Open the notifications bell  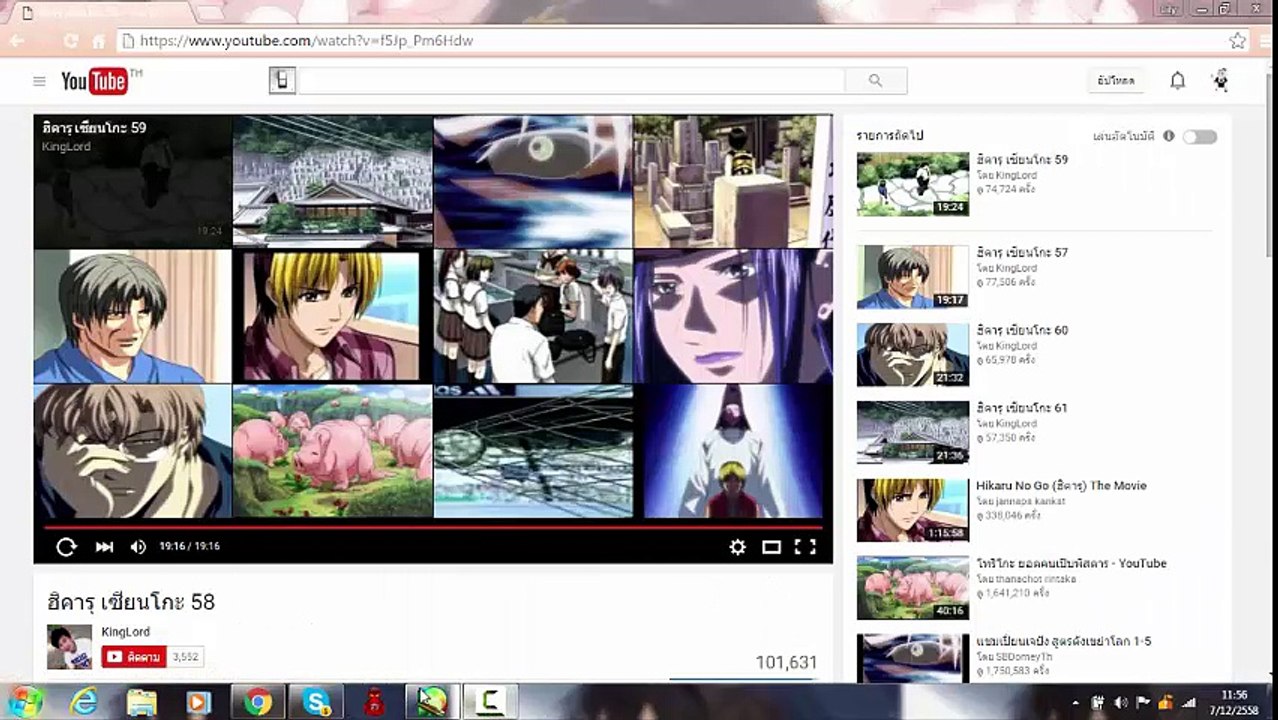(x=1177, y=81)
